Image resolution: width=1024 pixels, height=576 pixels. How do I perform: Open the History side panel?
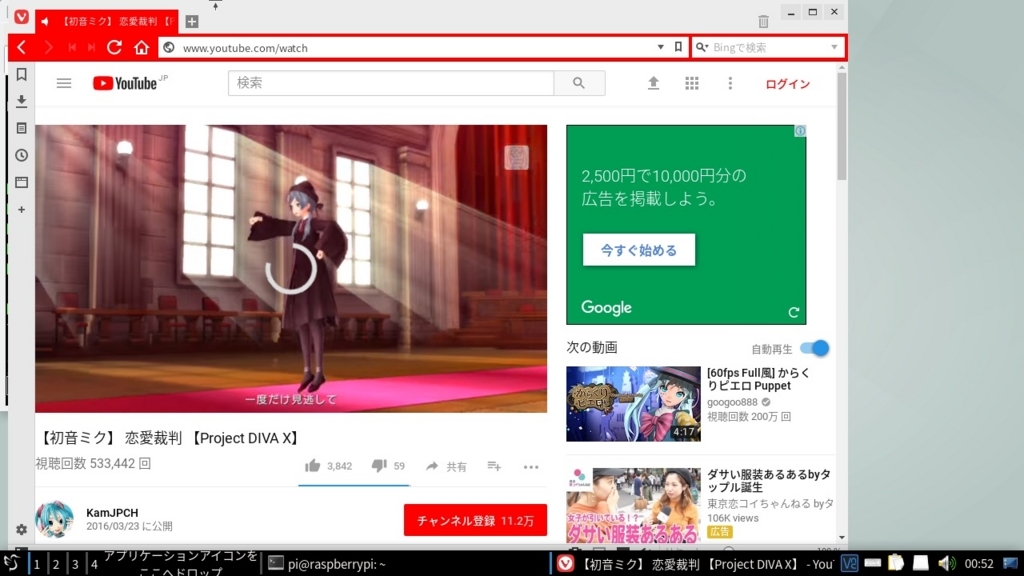click(22, 155)
